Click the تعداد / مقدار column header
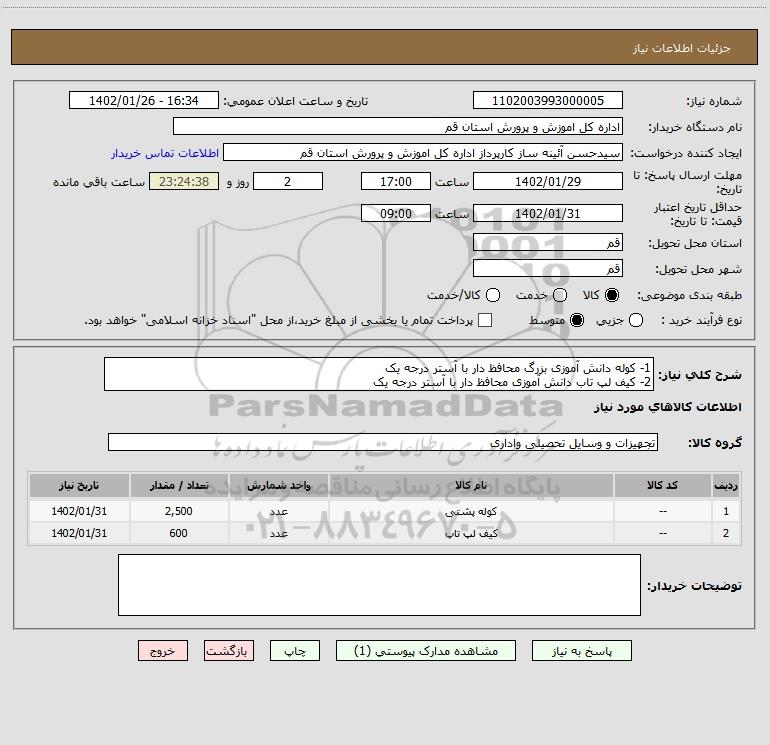 pyautogui.click(x=179, y=485)
